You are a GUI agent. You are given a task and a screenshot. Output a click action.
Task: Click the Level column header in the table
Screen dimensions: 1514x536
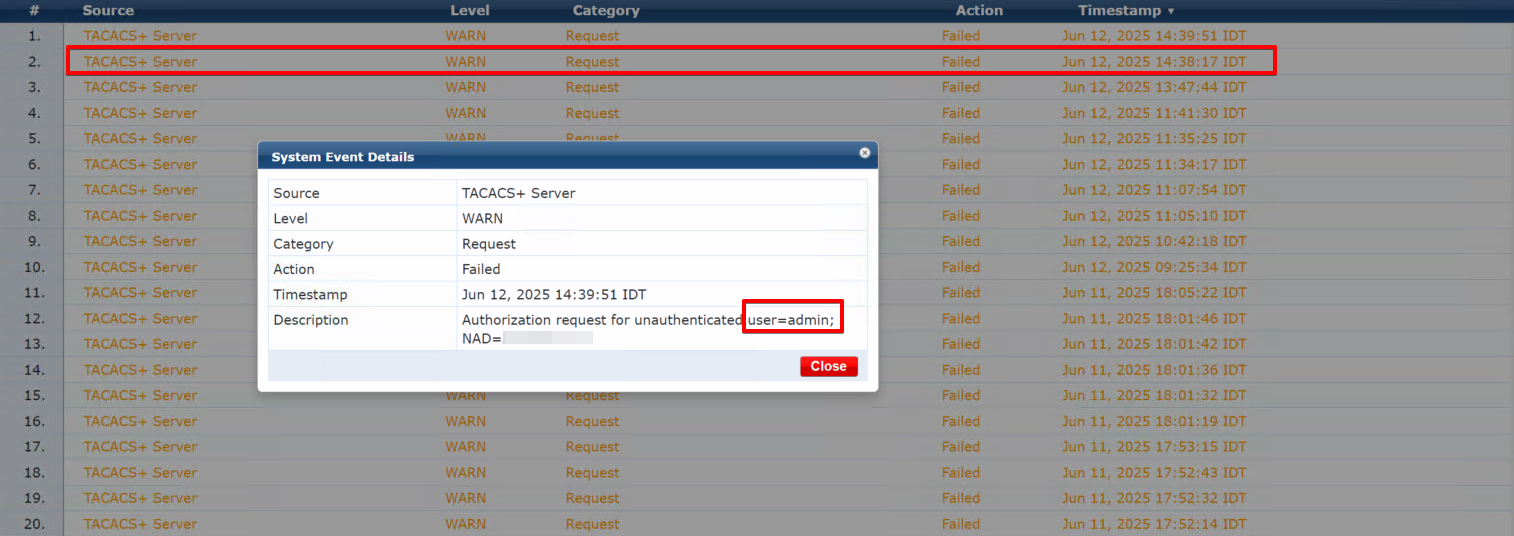pyautogui.click(x=470, y=10)
